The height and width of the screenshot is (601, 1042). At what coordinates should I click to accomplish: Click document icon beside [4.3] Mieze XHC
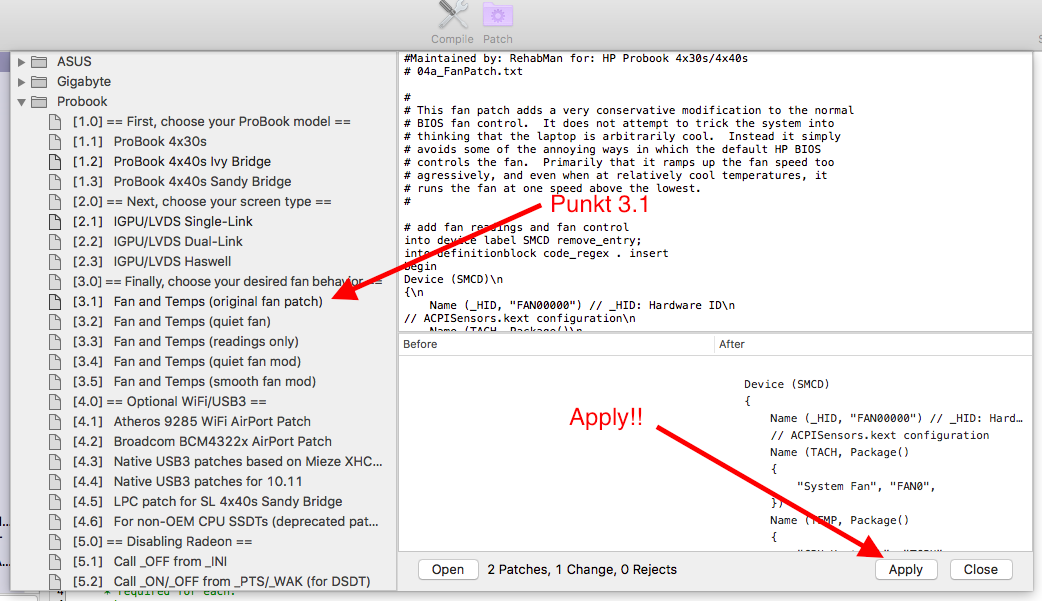(54, 461)
